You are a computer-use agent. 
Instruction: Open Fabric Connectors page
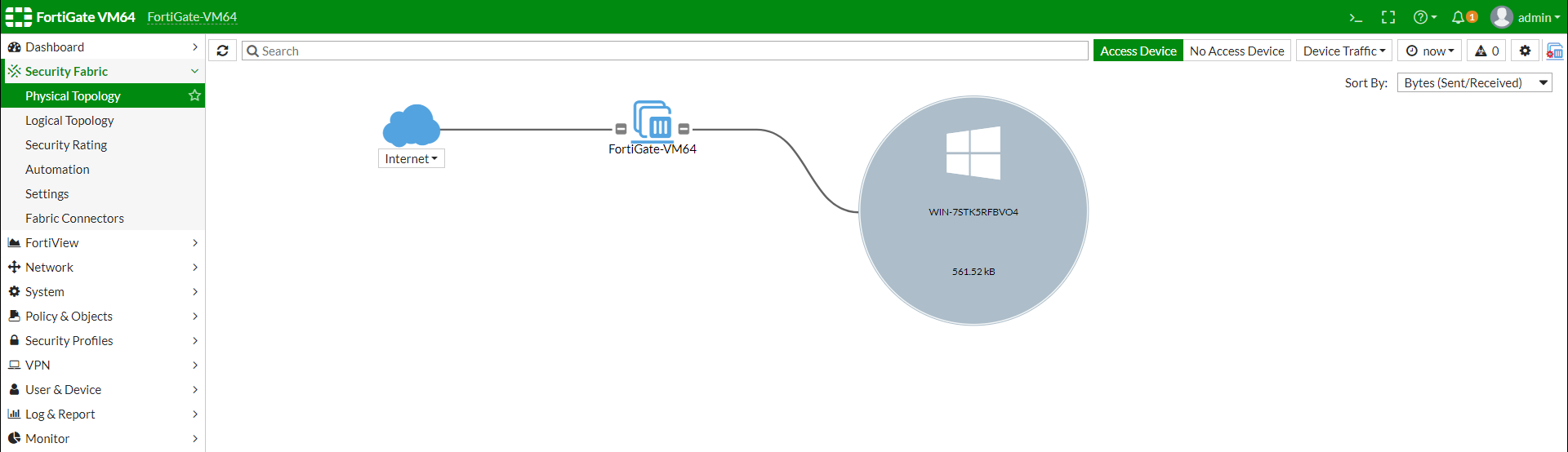(103, 218)
